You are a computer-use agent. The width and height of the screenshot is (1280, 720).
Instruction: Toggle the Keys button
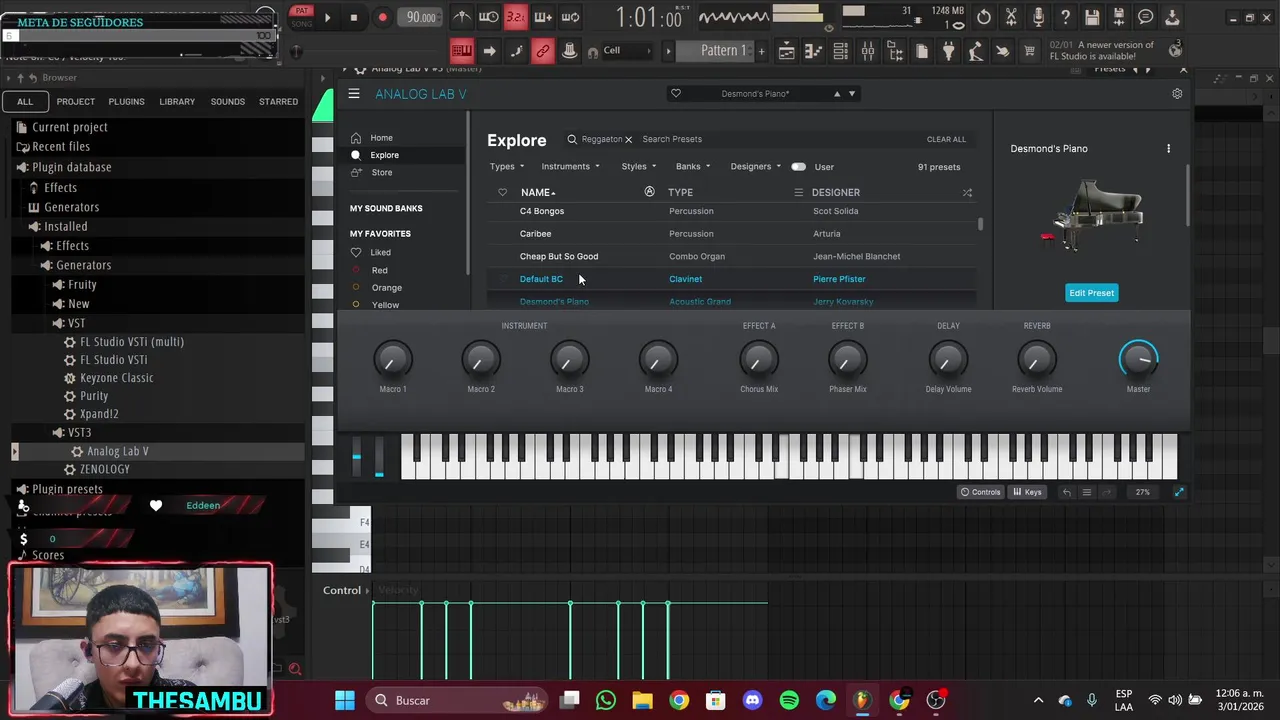pos(1027,492)
